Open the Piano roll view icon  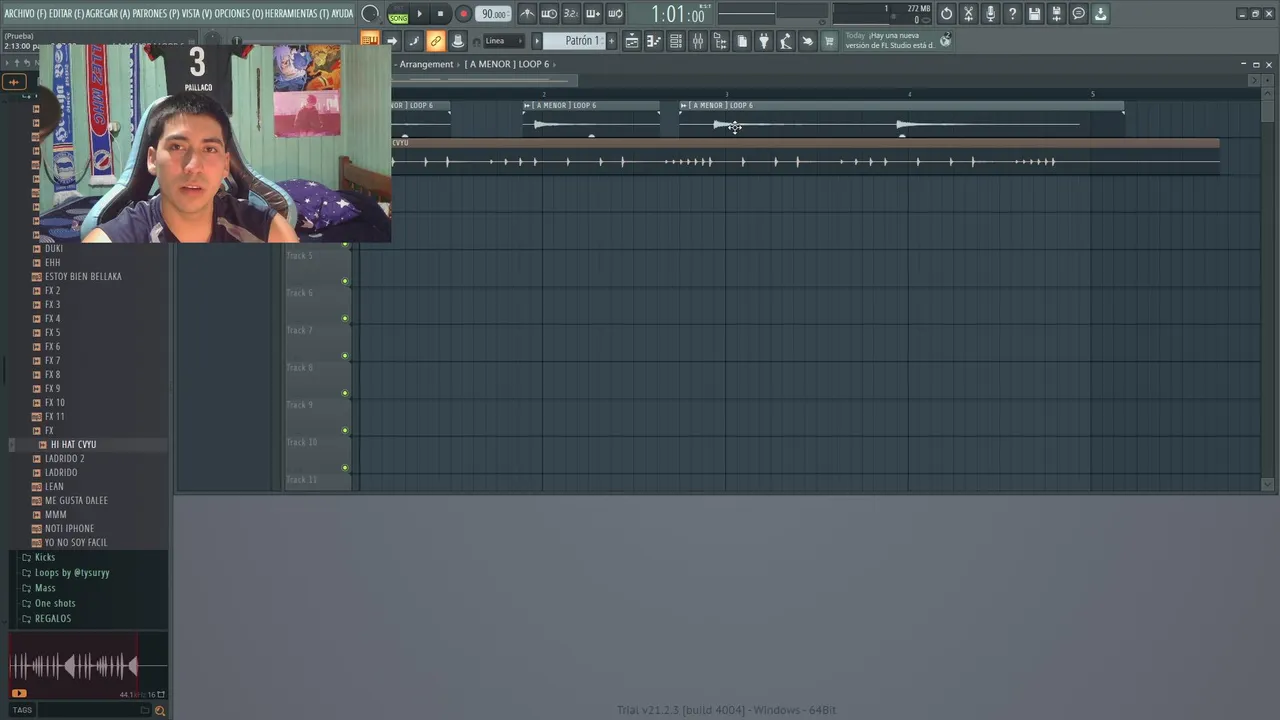click(x=654, y=41)
